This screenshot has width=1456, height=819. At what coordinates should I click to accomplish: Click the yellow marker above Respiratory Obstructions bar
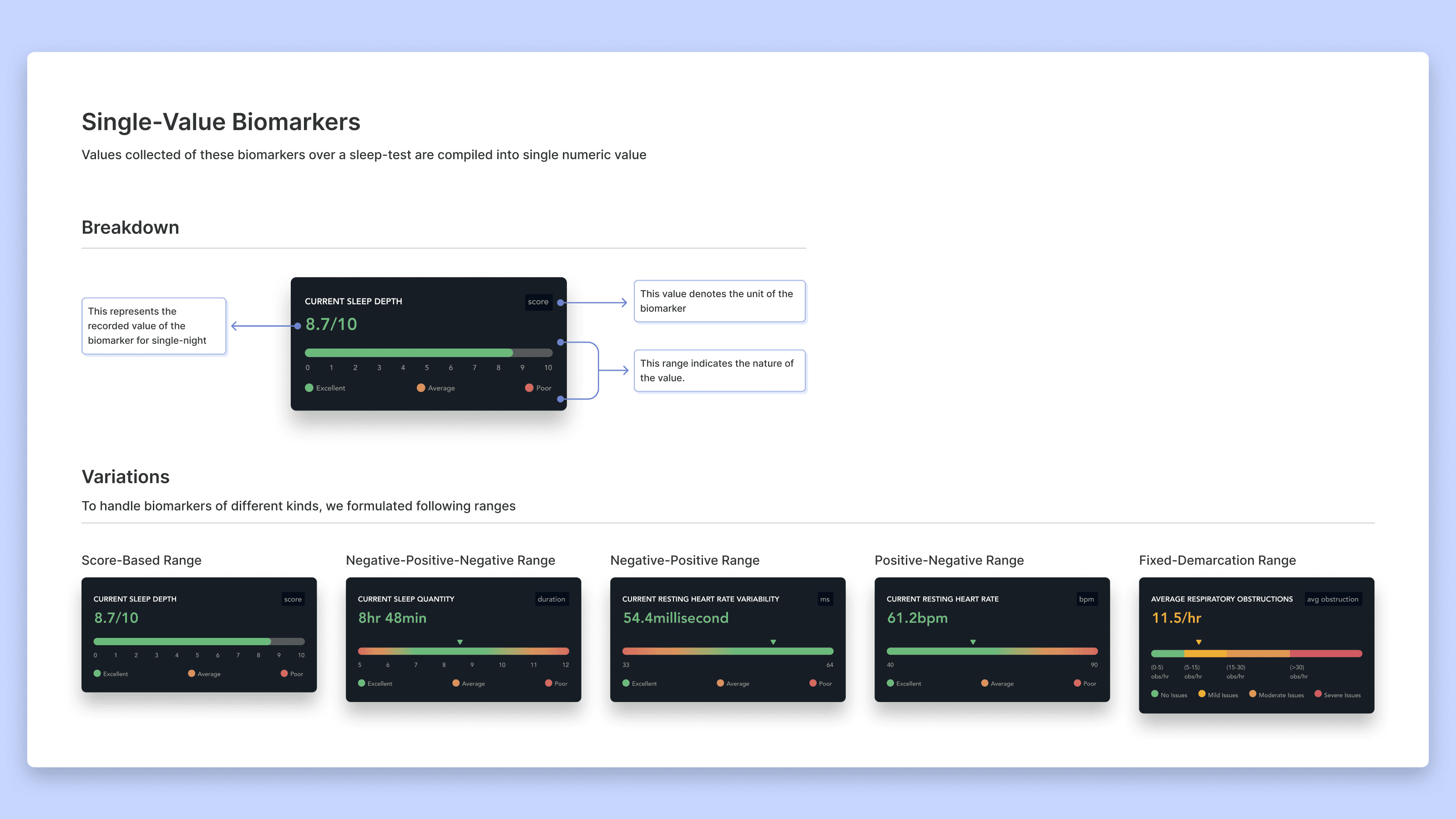point(1198,642)
